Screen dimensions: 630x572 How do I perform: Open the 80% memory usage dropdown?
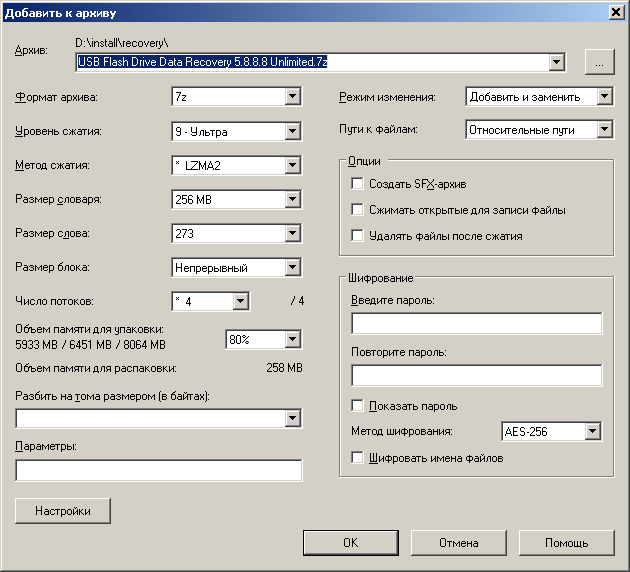coord(293,339)
